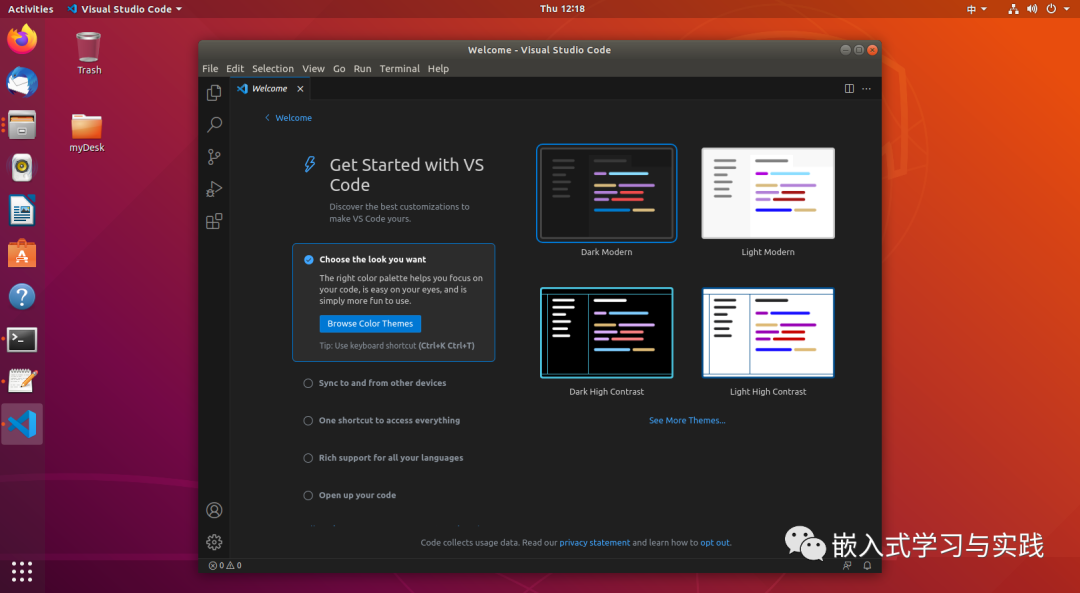Click the errors and warnings status bar indicator
Image resolution: width=1080 pixels, height=593 pixels.
point(224,565)
